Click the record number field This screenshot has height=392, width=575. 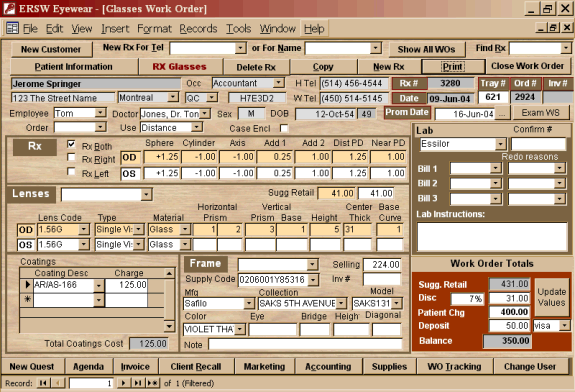tap(91, 383)
